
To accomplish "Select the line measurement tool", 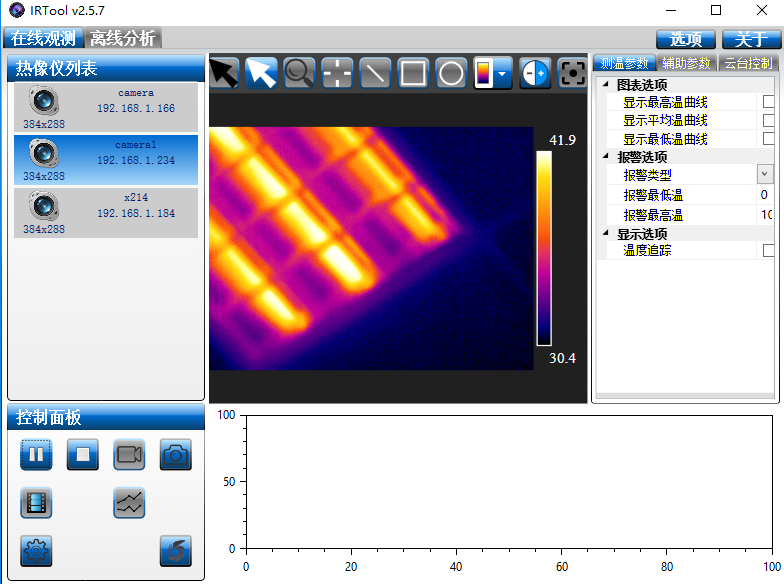I will [x=375, y=73].
